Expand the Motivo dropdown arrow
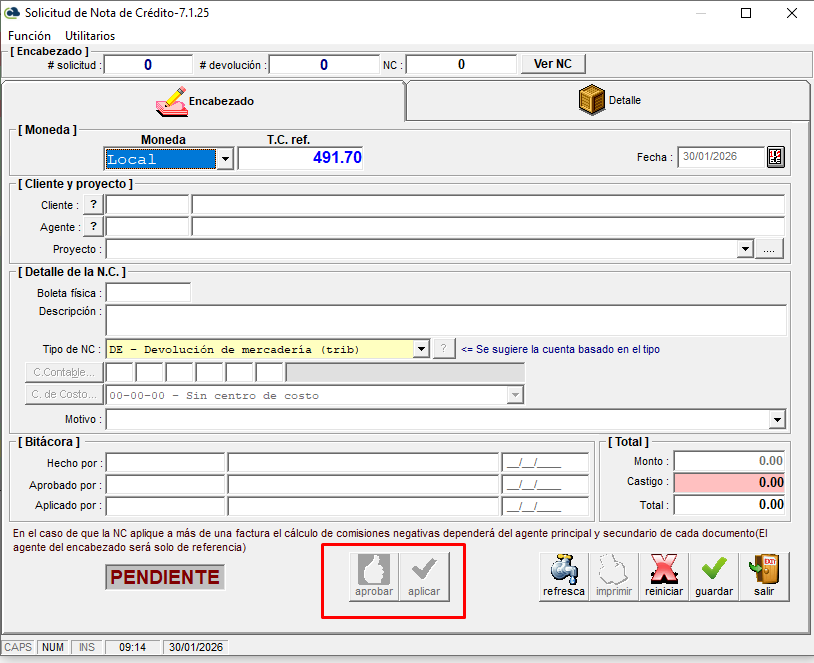Image resolution: width=814 pixels, height=663 pixels. (x=777, y=419)
